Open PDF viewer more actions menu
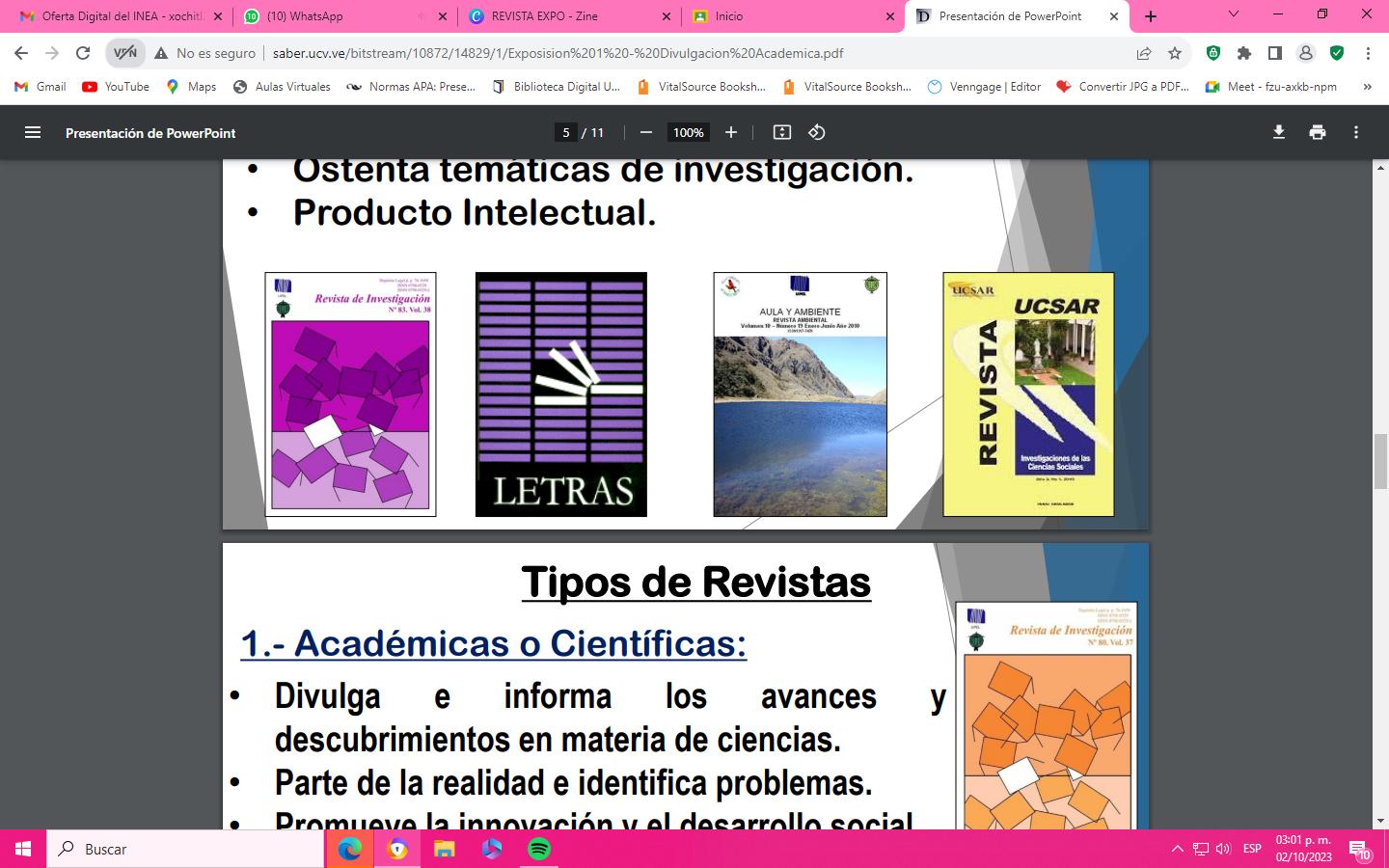The height and width of the screenshot is (868, 1389). (x=1356, y=132)
